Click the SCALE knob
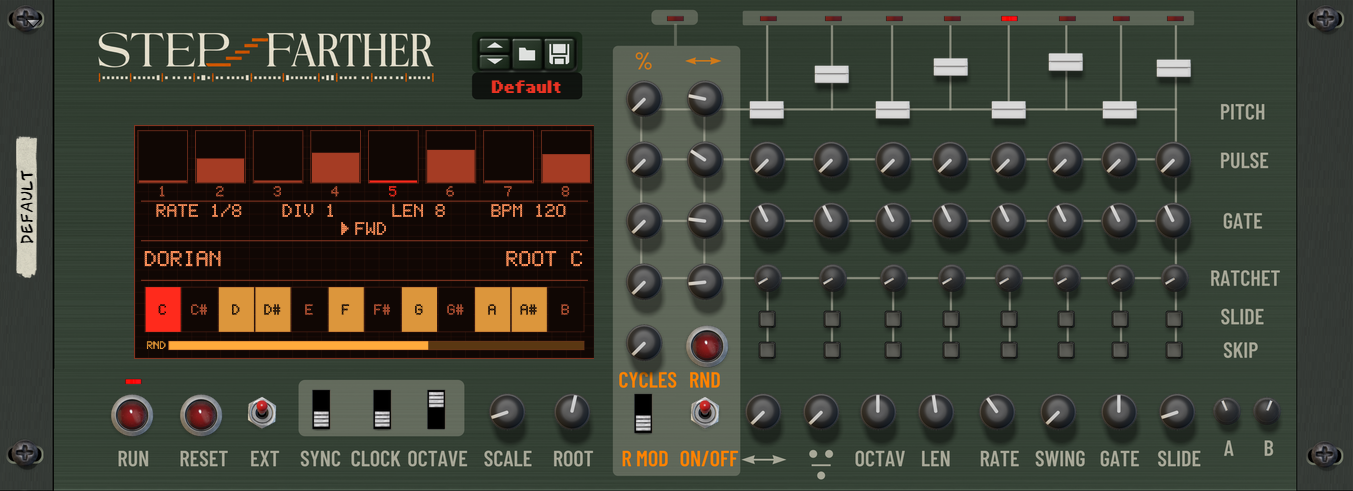The height and width of the screenshot is (491, 1353). click(507, 412)
